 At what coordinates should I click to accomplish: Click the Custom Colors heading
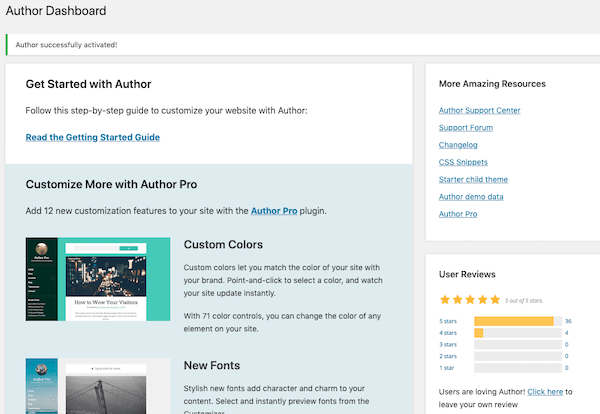coord(223,244)
